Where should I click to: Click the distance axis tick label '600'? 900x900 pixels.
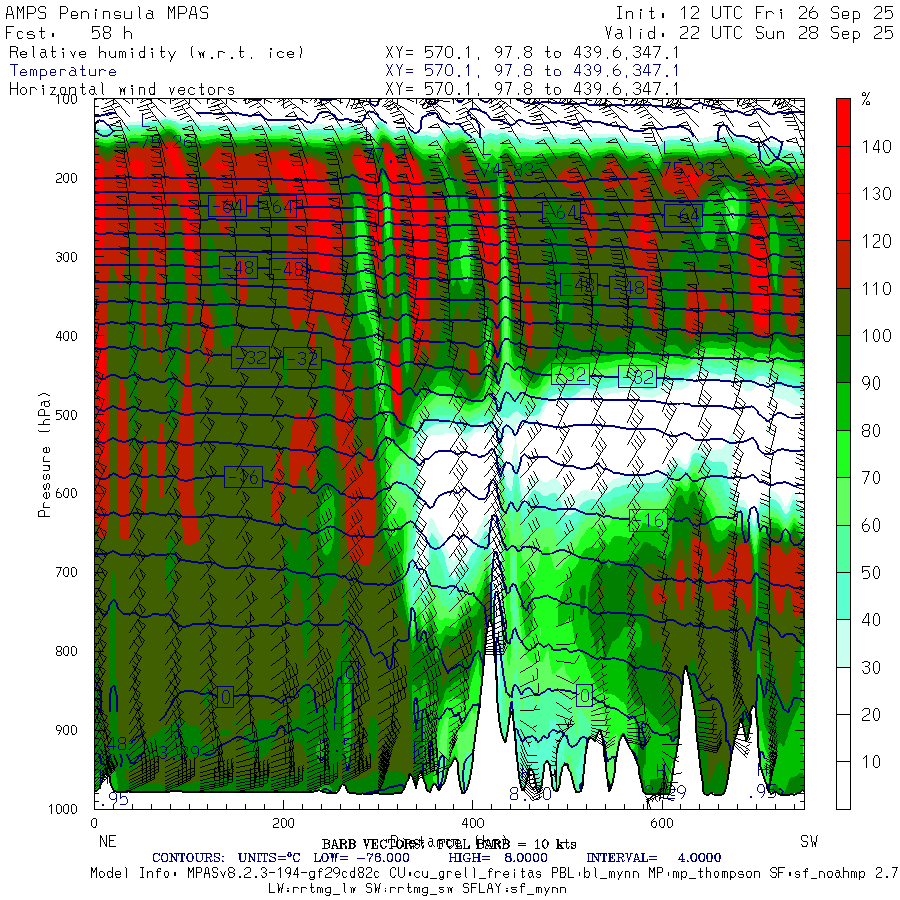click(x=661, y=823)
